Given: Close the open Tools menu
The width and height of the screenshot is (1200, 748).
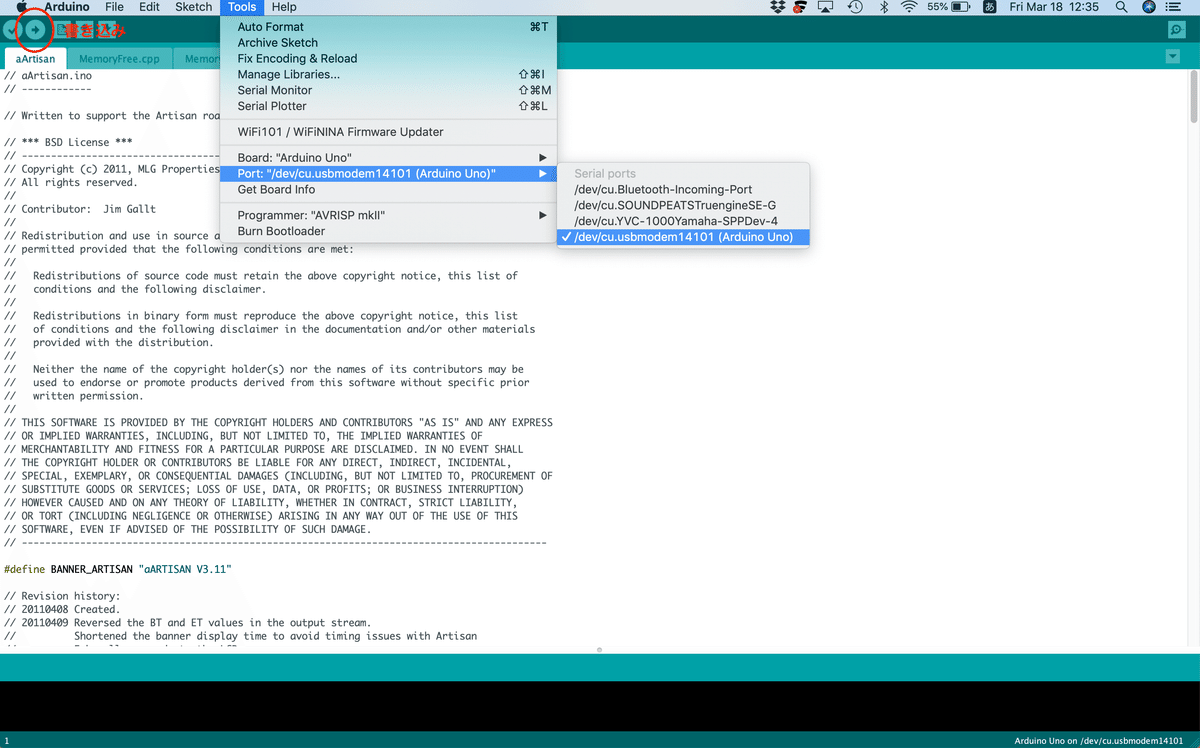Looking at the screenshot, I should (242, 7).
